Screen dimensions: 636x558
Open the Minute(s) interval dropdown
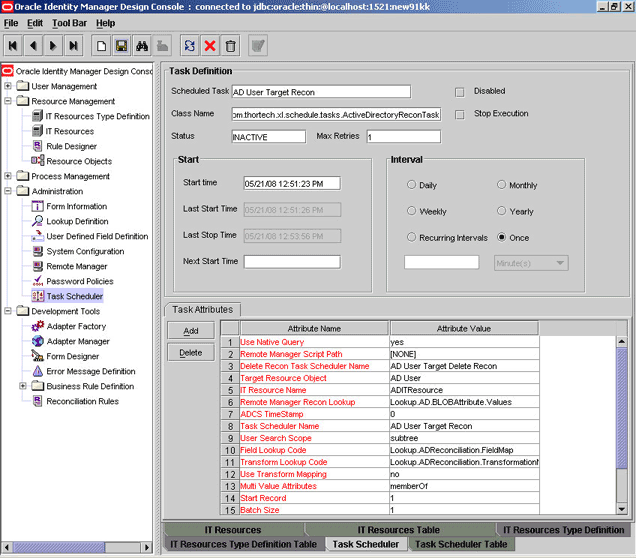[530, 263]
